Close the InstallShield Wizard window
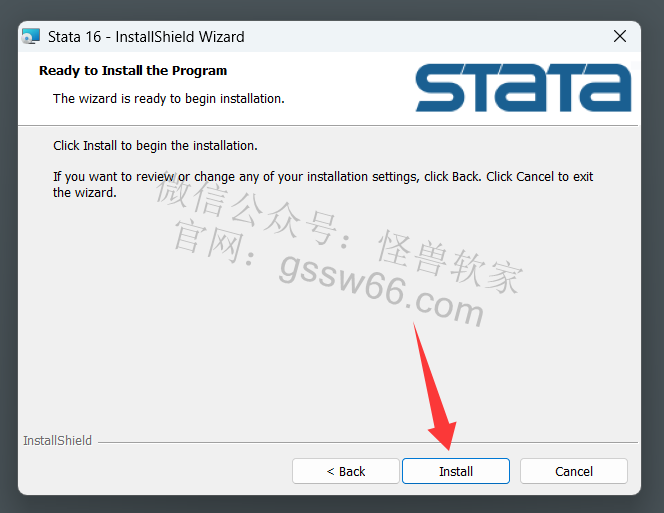Image resolution: width=664 pixels, height=513 pixels. [x=620, y=36]
